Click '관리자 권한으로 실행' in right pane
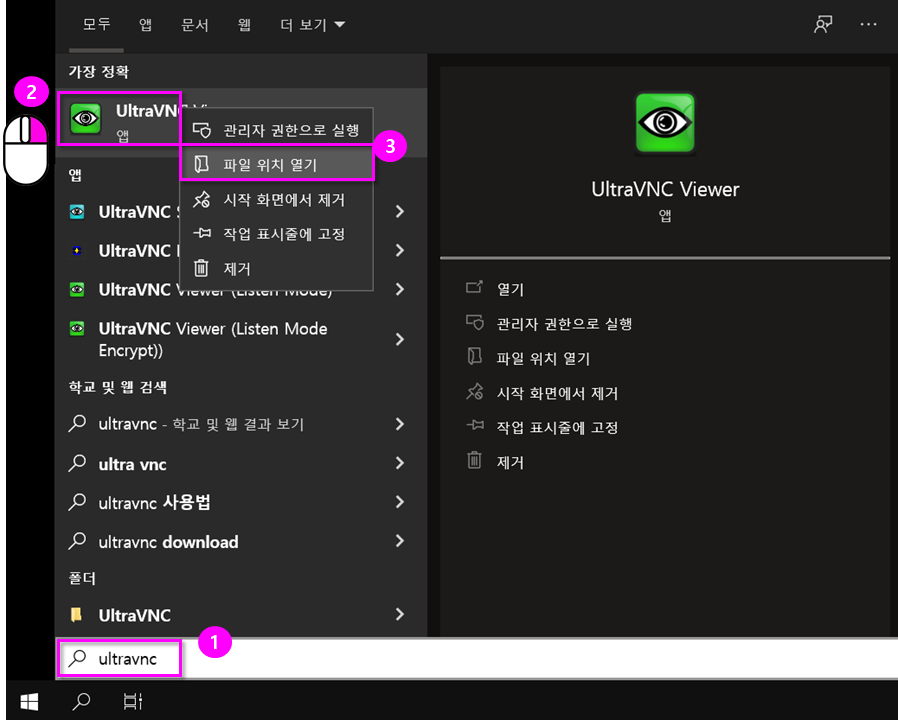898x720 pixels. click(564, 324)
